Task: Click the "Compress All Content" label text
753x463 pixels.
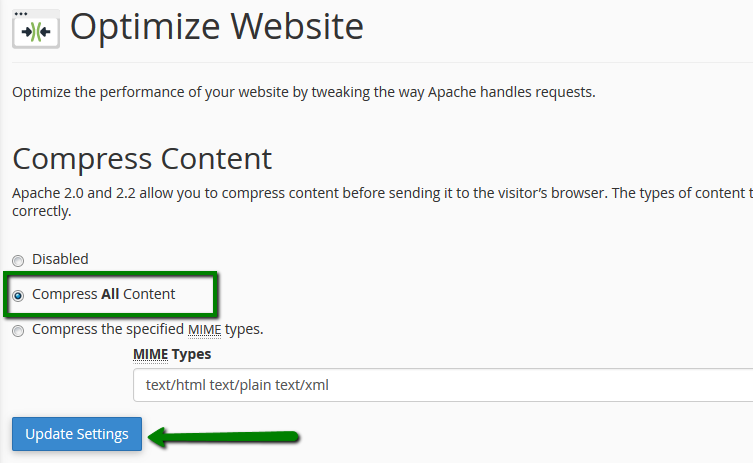Action: point(103,294)
